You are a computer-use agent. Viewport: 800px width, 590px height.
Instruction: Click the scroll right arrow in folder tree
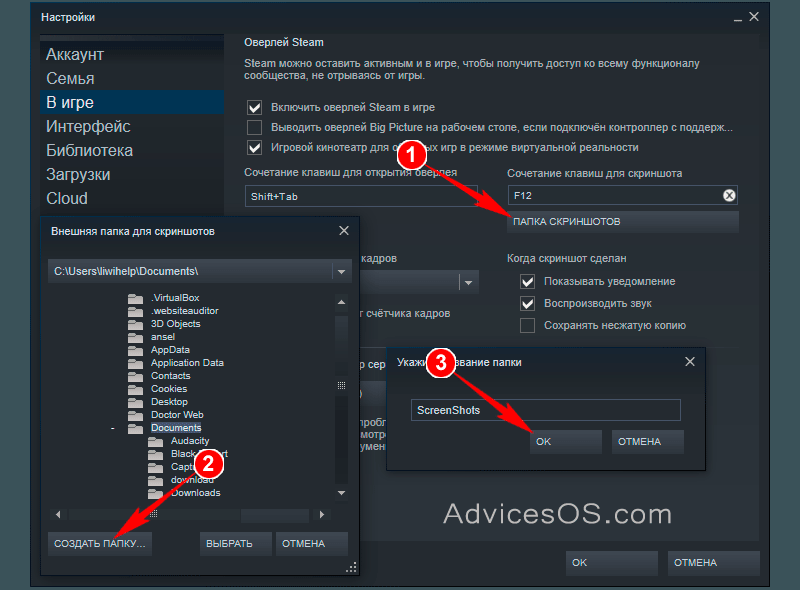(x=321, y=514)
